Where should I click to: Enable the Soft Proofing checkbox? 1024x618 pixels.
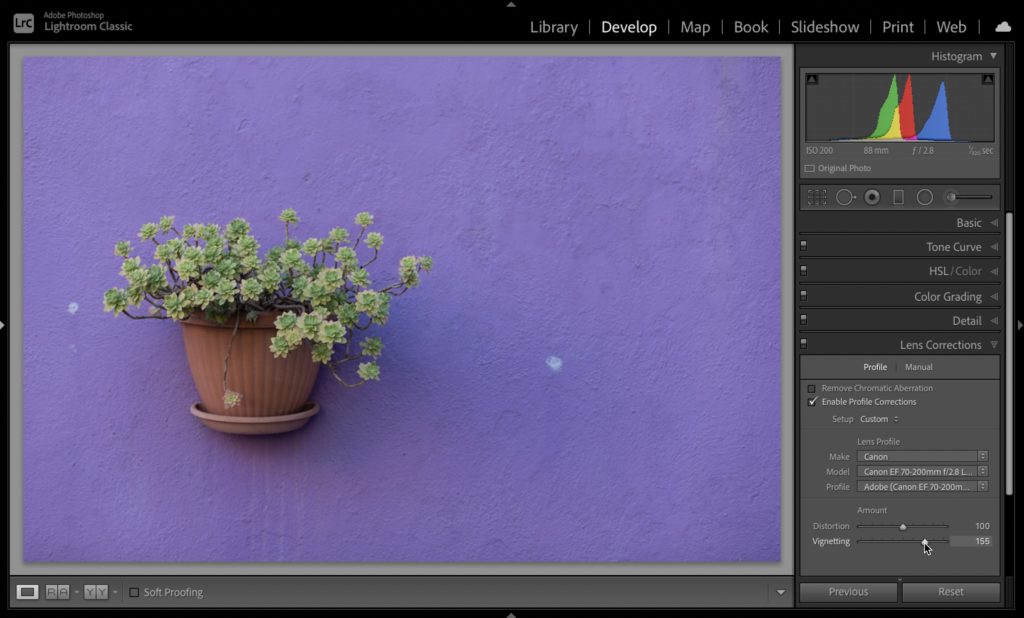[x=134, y=593]
